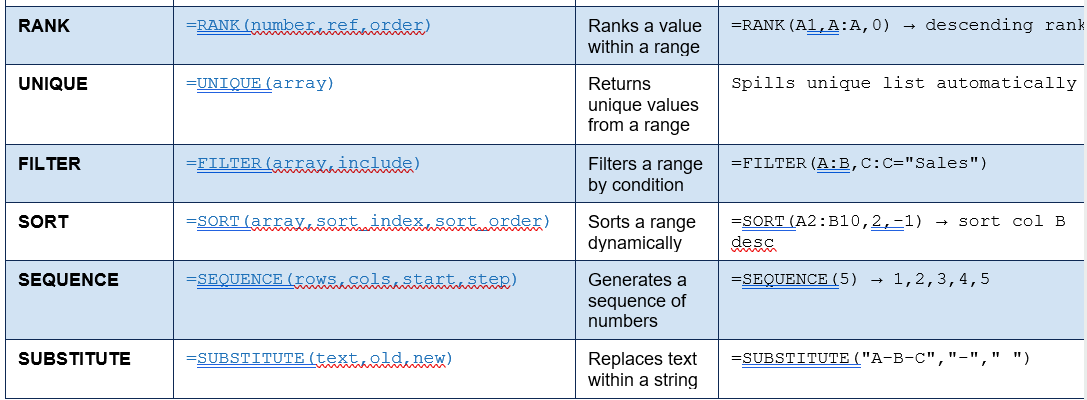
Task: Click the =SUBSTITUTE("A-B-C","-"," ") example
Action: click(x=881, y=358)
